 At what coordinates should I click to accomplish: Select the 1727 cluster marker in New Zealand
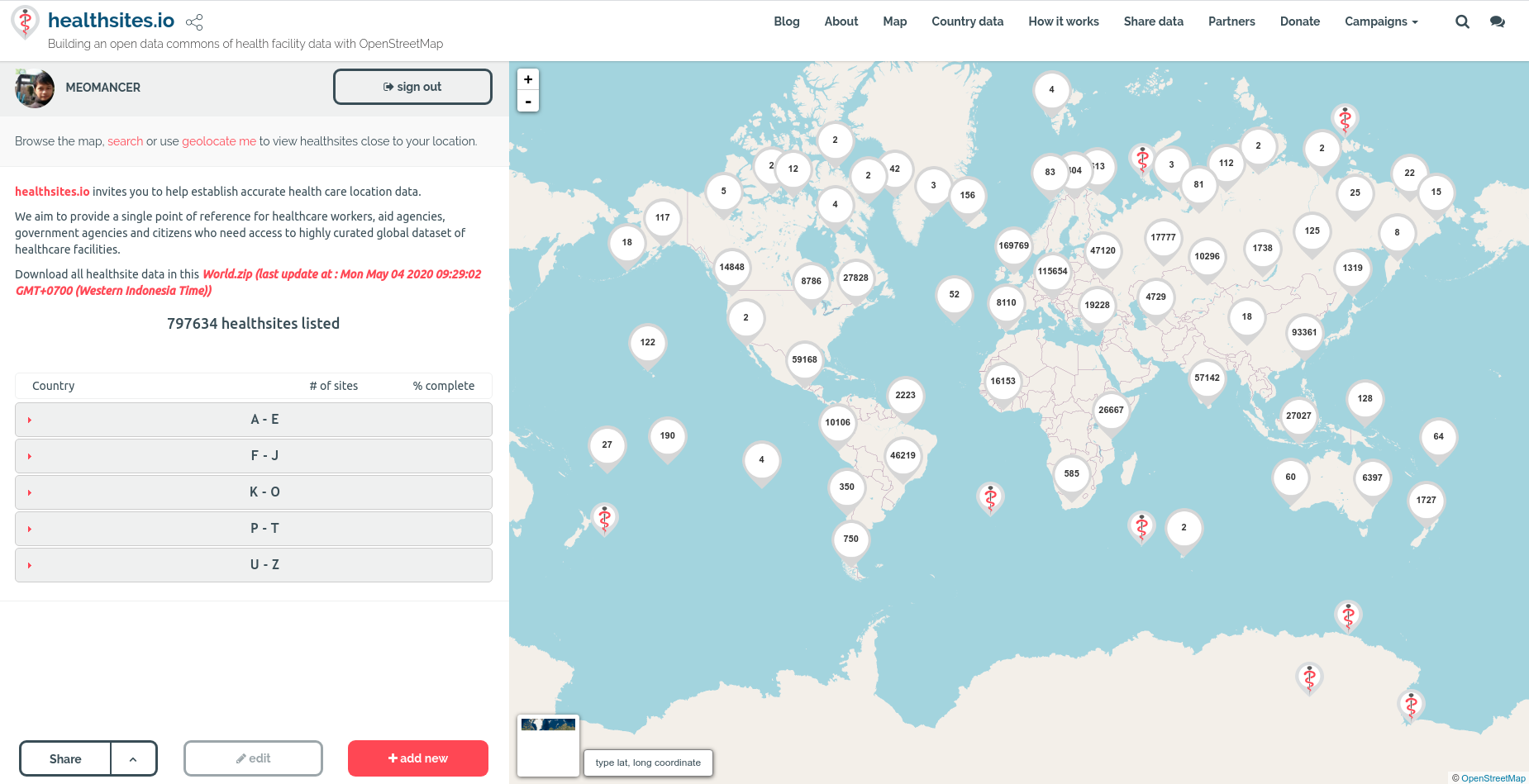click(x=1426, y=500)
